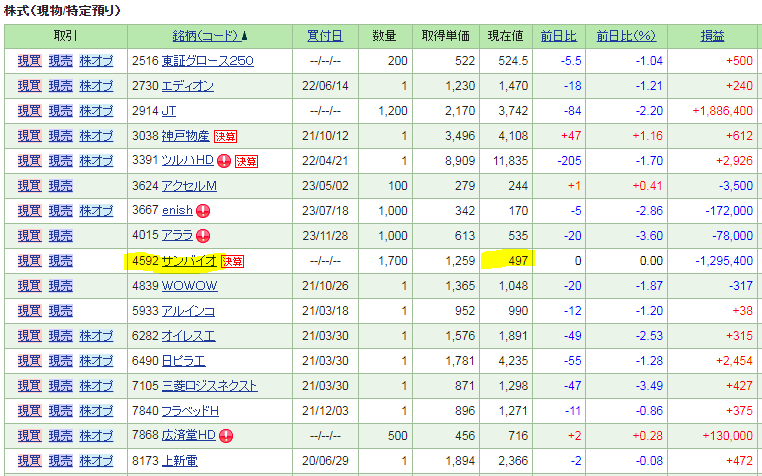Select サンバイオ loss value -1,295,400
762x476 pixels.
point(724,261)
